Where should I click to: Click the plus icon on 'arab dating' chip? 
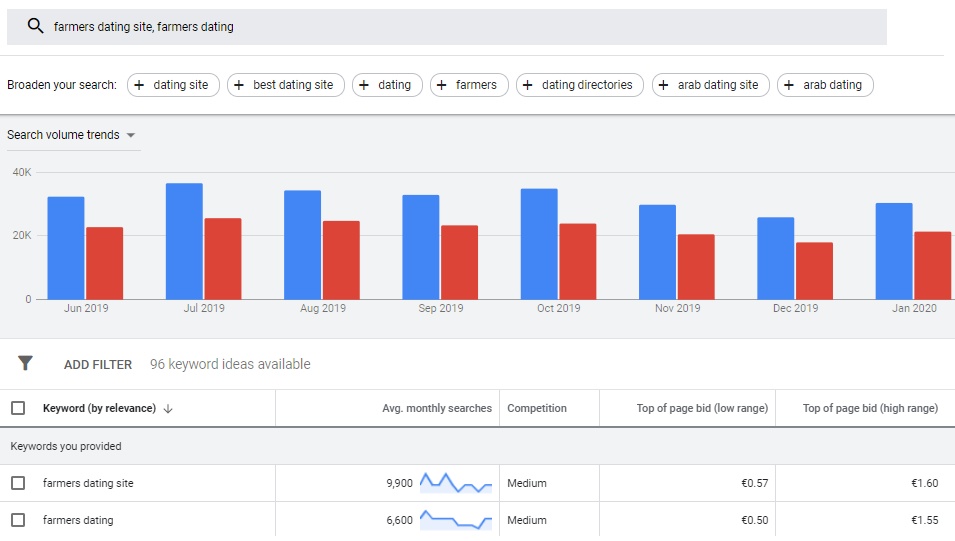click(x=789, y=85)
